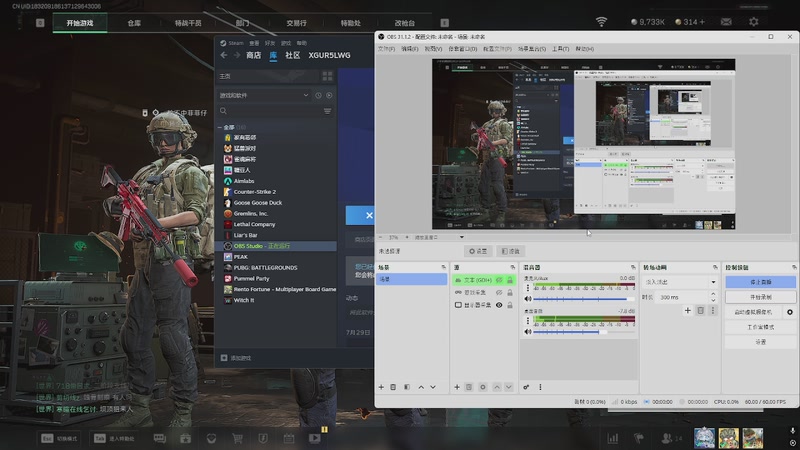Add a new source with plus icon
The height and width of the screenshot is (450, 800).
(457, 387)
